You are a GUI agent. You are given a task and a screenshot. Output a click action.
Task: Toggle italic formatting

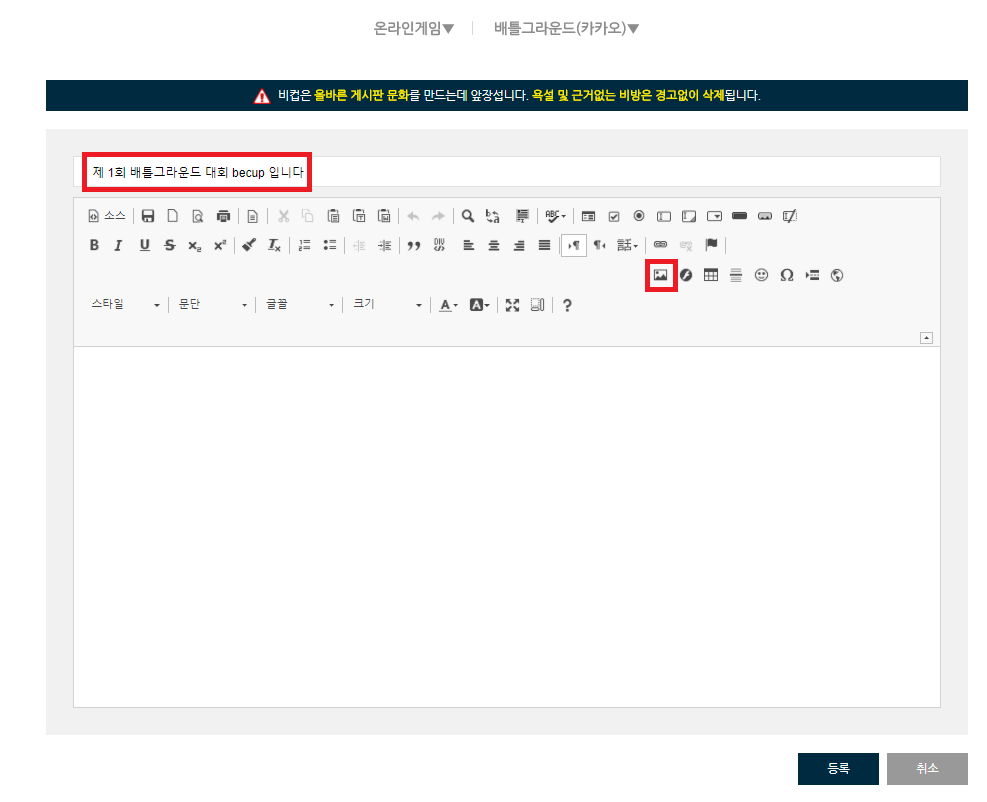[x=118, y=245]
